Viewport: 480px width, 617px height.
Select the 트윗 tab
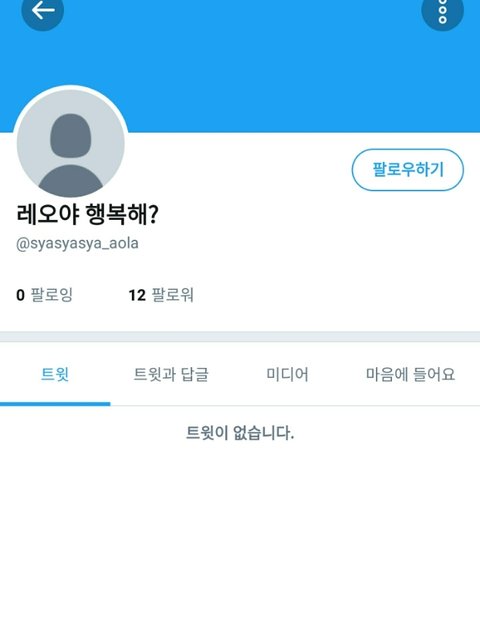click(55, 374)
